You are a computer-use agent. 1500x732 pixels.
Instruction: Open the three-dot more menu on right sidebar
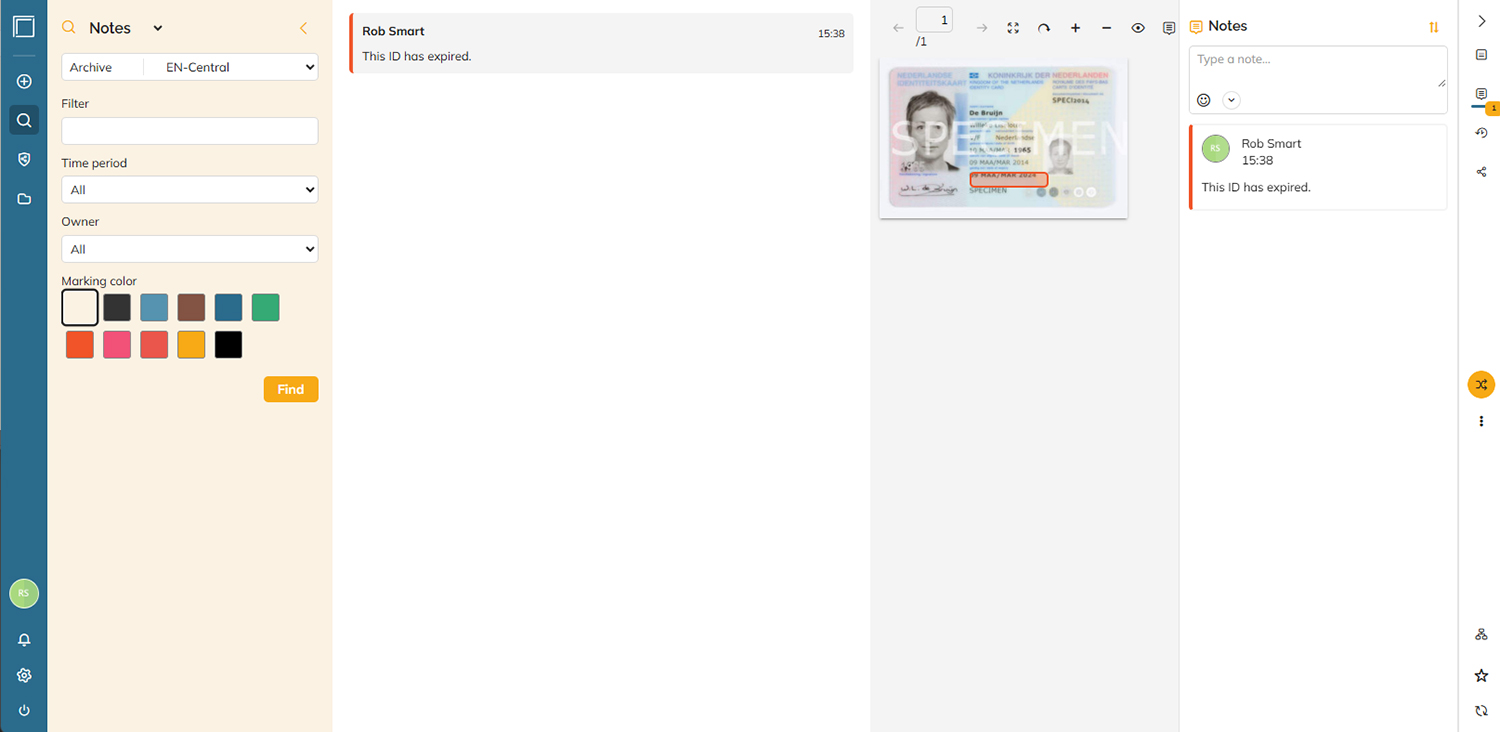point(1482,422)
